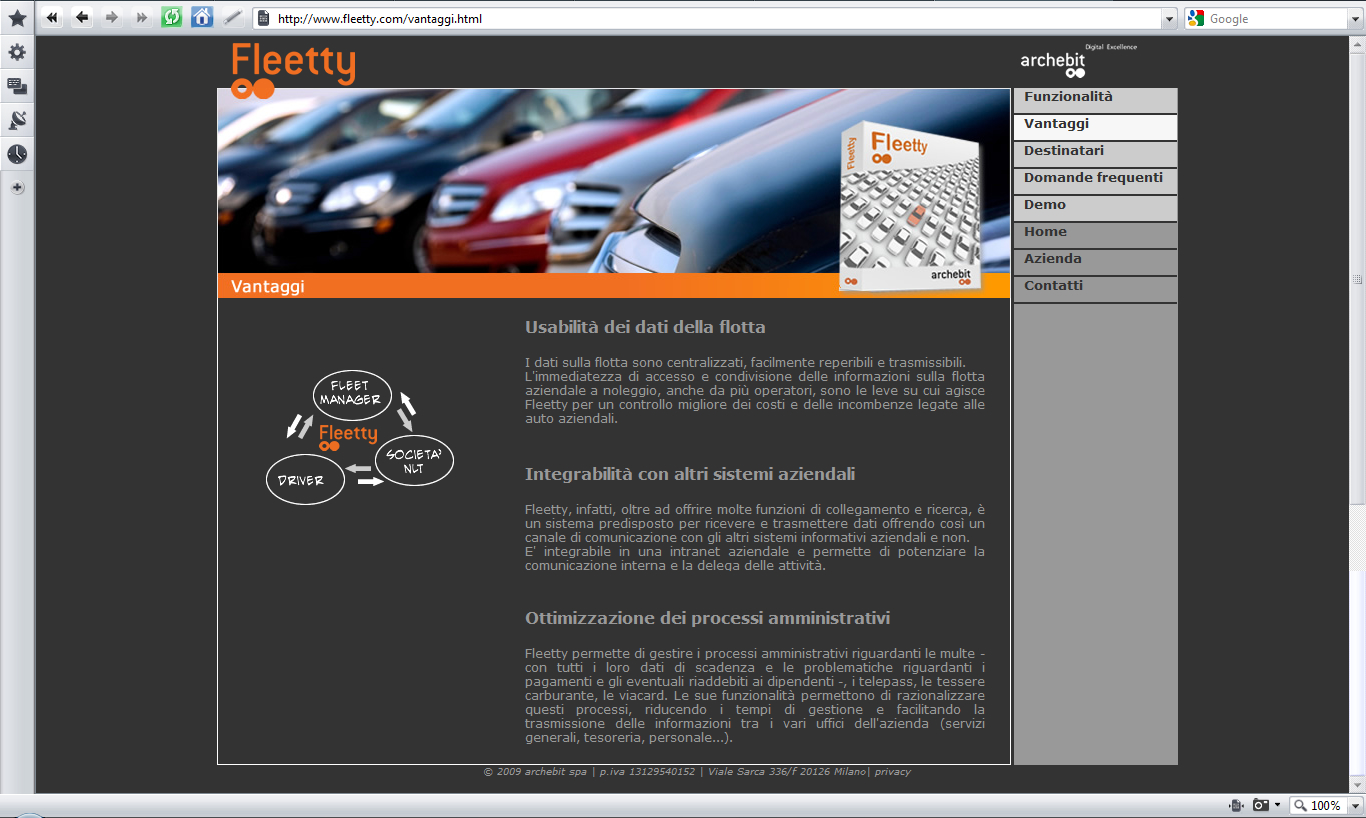Click the camera show images icon

point(1261,805)
